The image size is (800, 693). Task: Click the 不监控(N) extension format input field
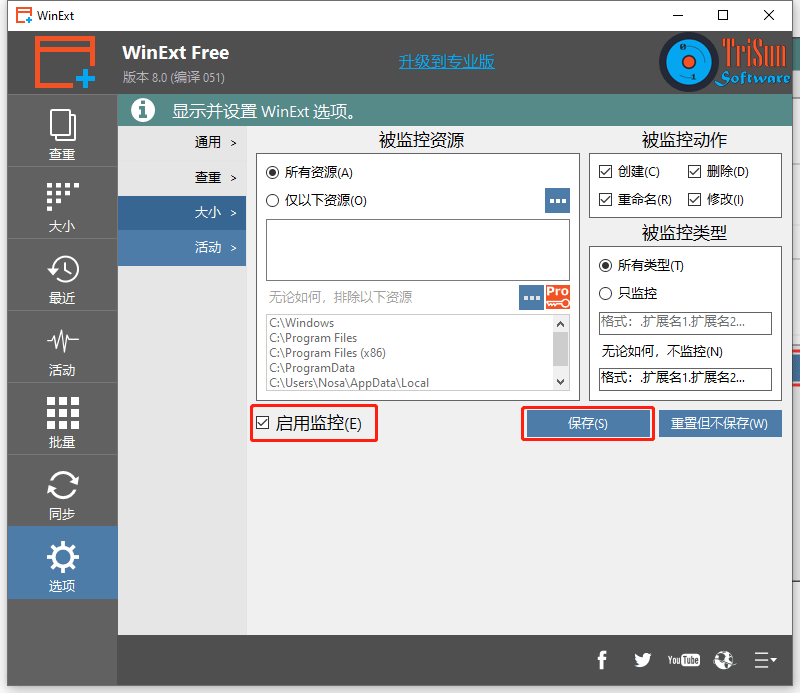[685, 379]
